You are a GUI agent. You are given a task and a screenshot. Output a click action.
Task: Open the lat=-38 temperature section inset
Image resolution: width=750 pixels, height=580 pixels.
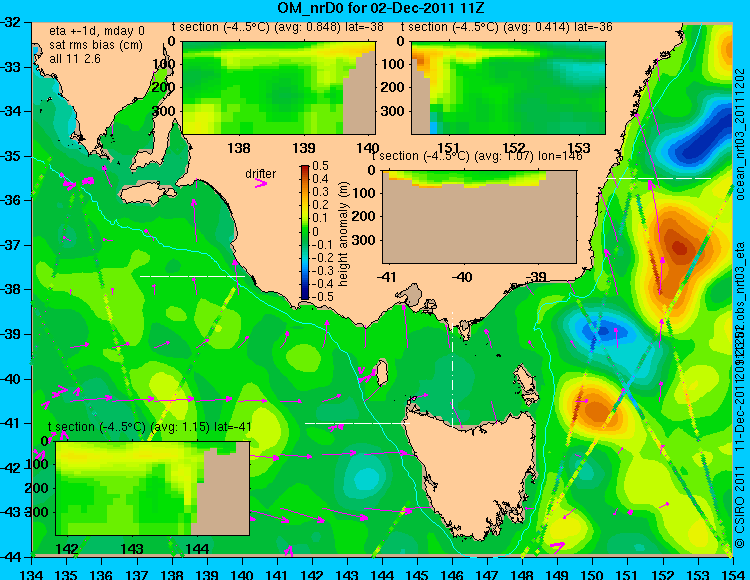(279, 88)
